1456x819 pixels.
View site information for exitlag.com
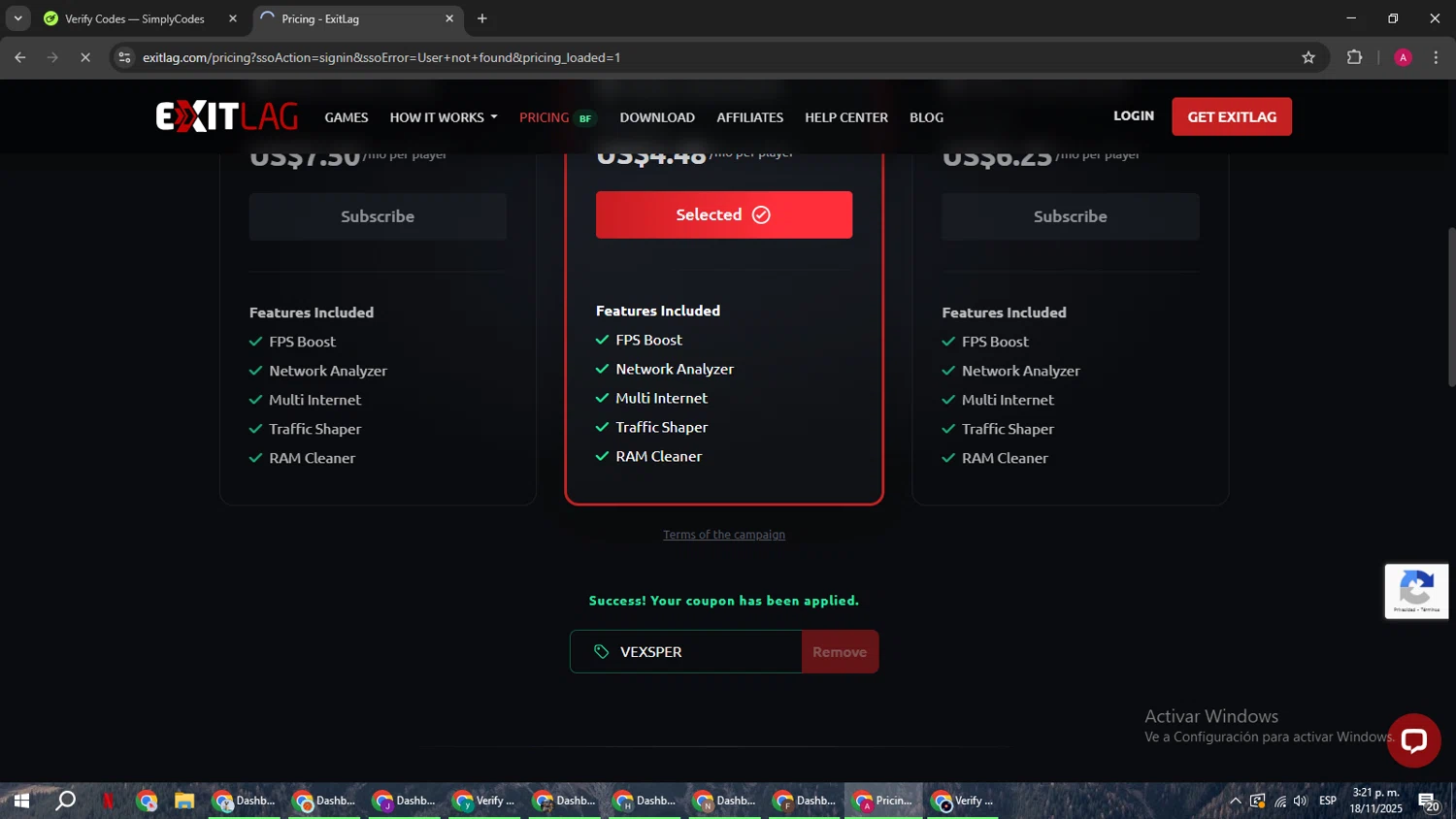[124, 57]
